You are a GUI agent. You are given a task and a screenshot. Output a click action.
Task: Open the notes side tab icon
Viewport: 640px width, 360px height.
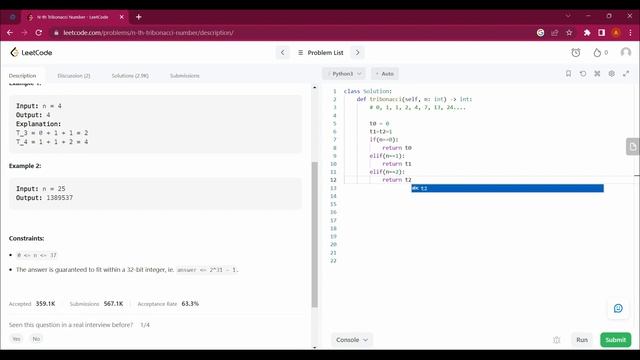pos(633,147)
